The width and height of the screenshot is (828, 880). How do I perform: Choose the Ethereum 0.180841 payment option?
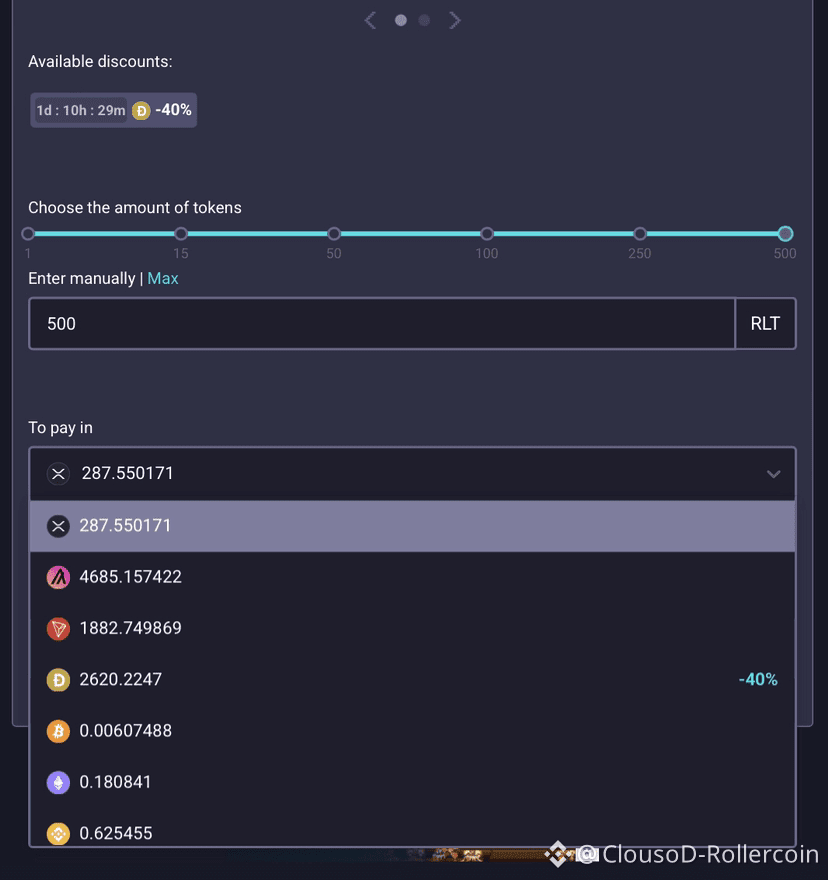coord(412,782)
